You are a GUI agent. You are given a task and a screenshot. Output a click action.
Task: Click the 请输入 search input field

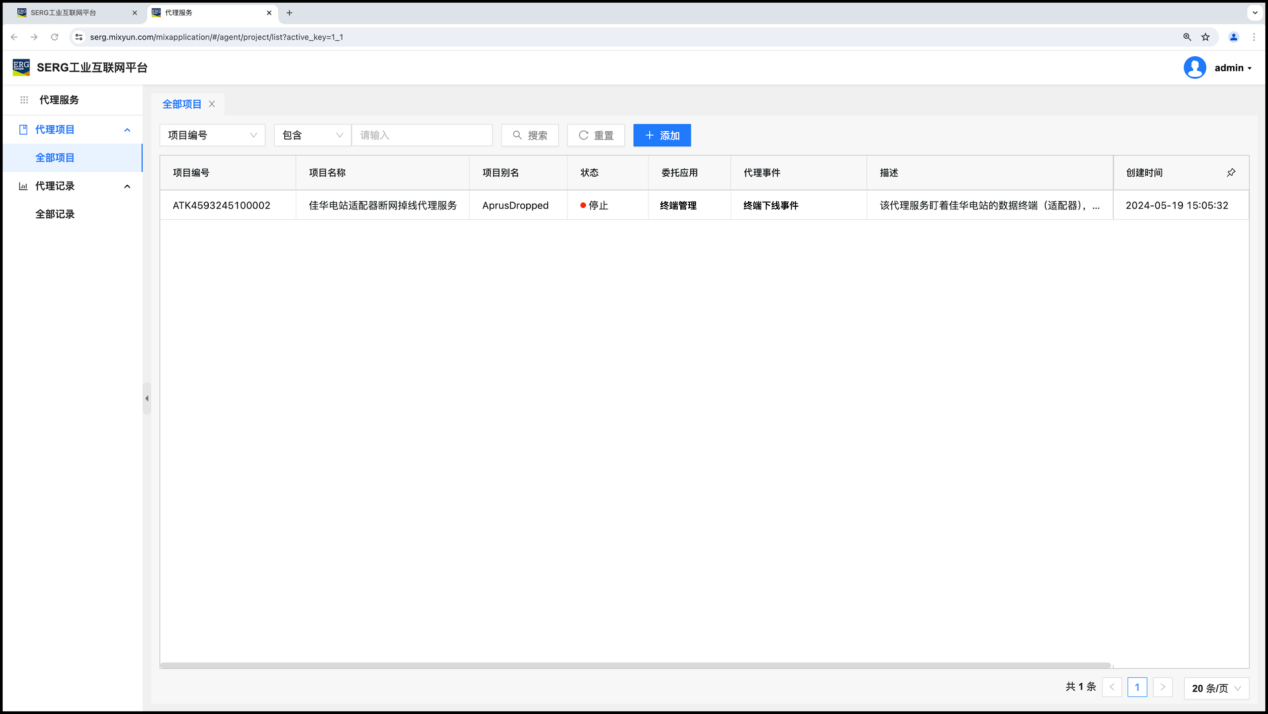tap(422, 135)
